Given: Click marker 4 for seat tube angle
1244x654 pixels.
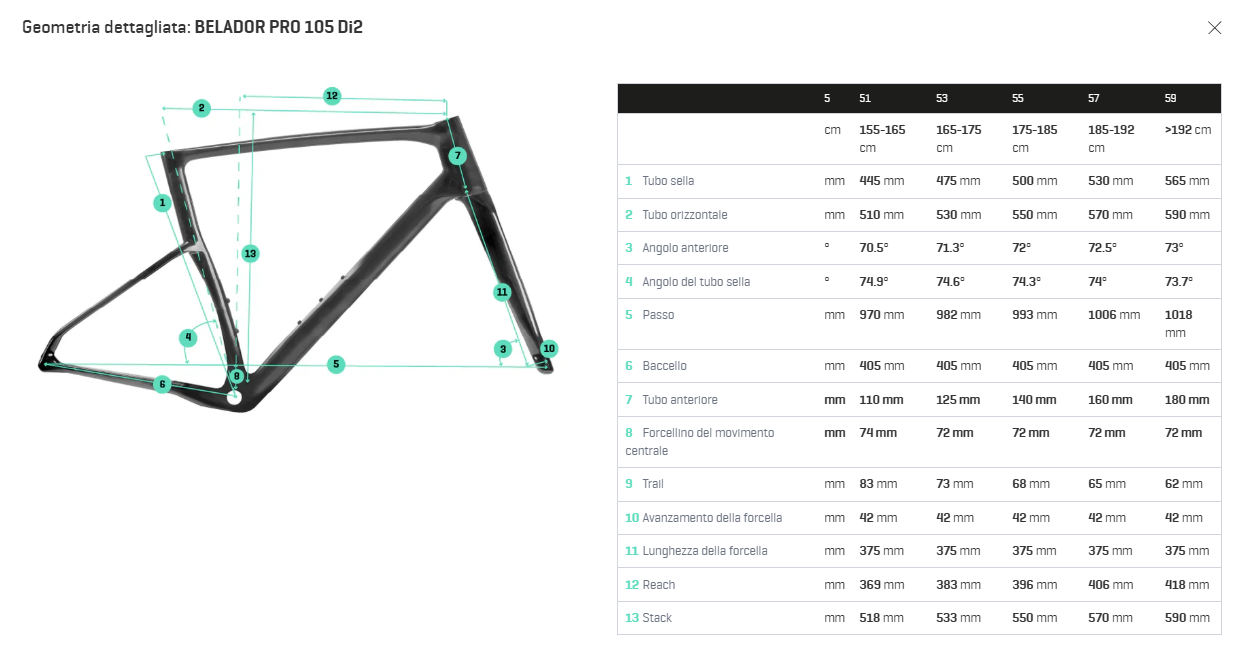Looking at the screenshot, I should click(x=188, y=337).
